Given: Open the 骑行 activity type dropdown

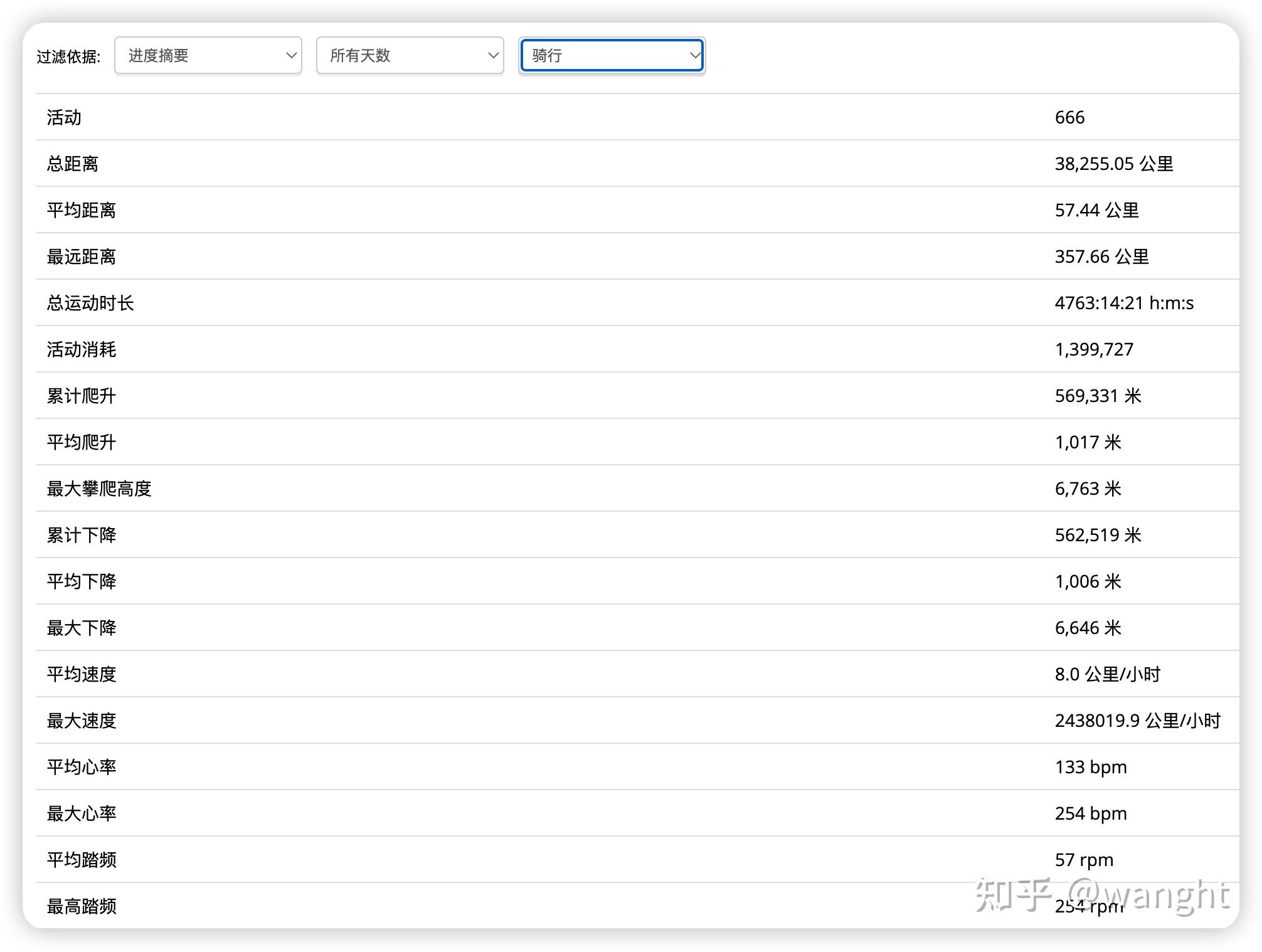Looking at the screenshot, I should coord(612,56).
